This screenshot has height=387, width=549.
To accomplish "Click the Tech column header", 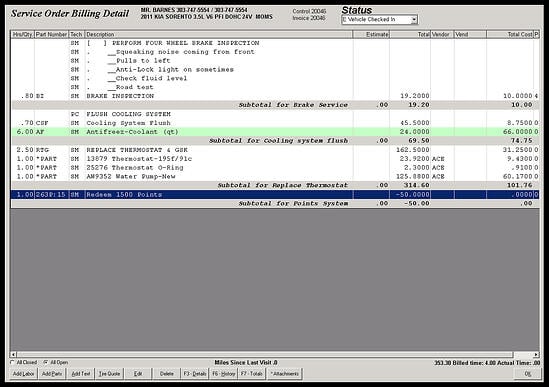I will pyautogui.click(x=76, y=34).
